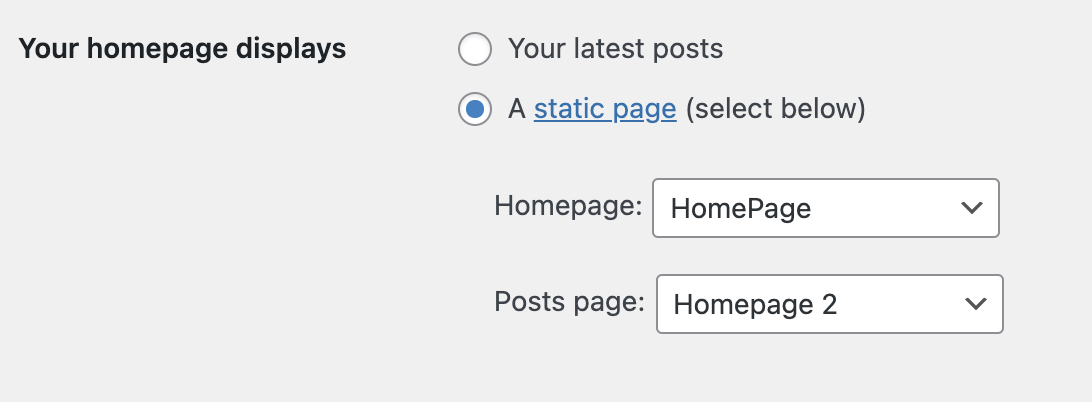1092x402 pixels.
Task: Click the 'HomePage' selected value text
Action: tap(740, 208)
